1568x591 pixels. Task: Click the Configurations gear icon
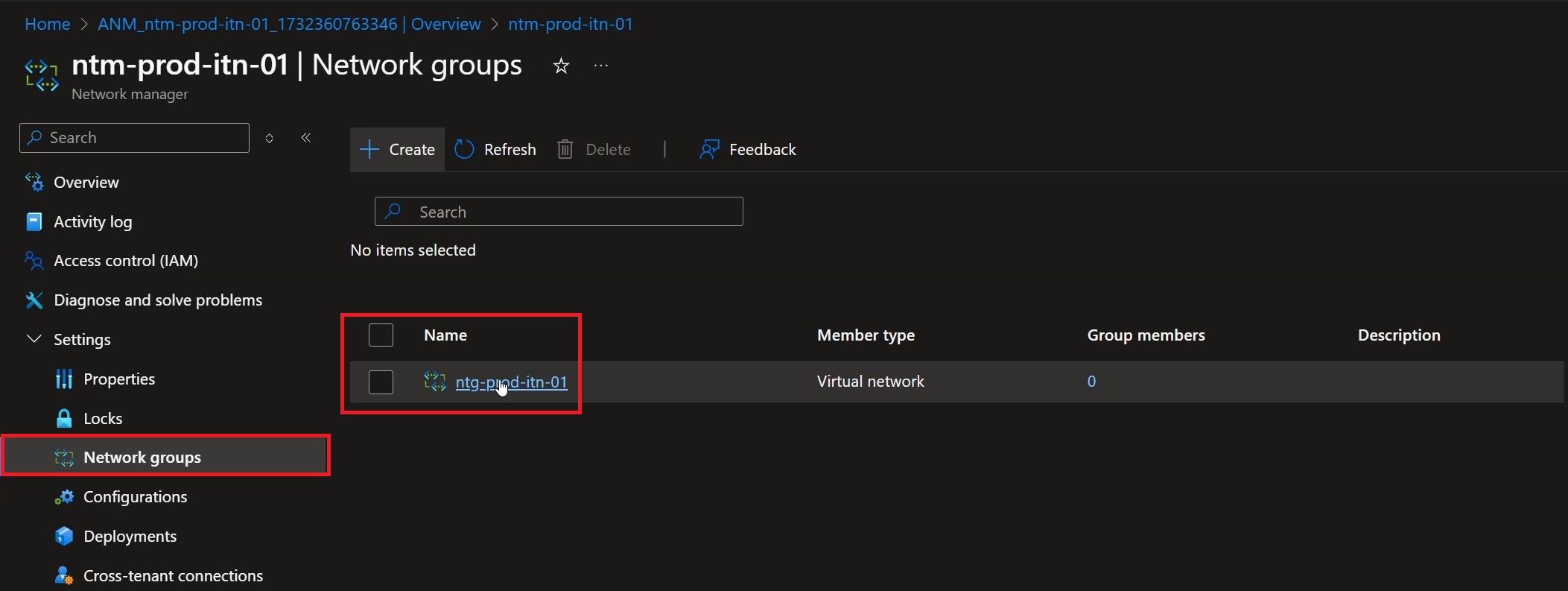tap(64, 497)
